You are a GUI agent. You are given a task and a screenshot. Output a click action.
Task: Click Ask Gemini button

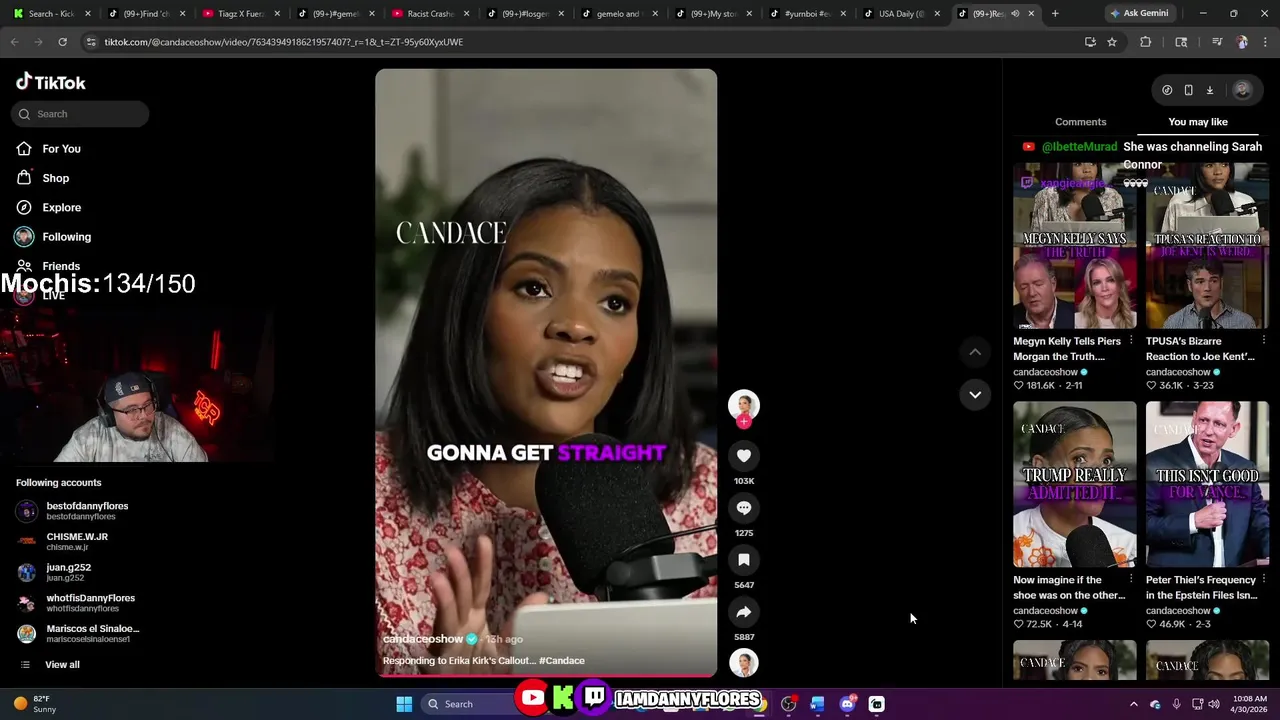click(x=1139, y=14)
